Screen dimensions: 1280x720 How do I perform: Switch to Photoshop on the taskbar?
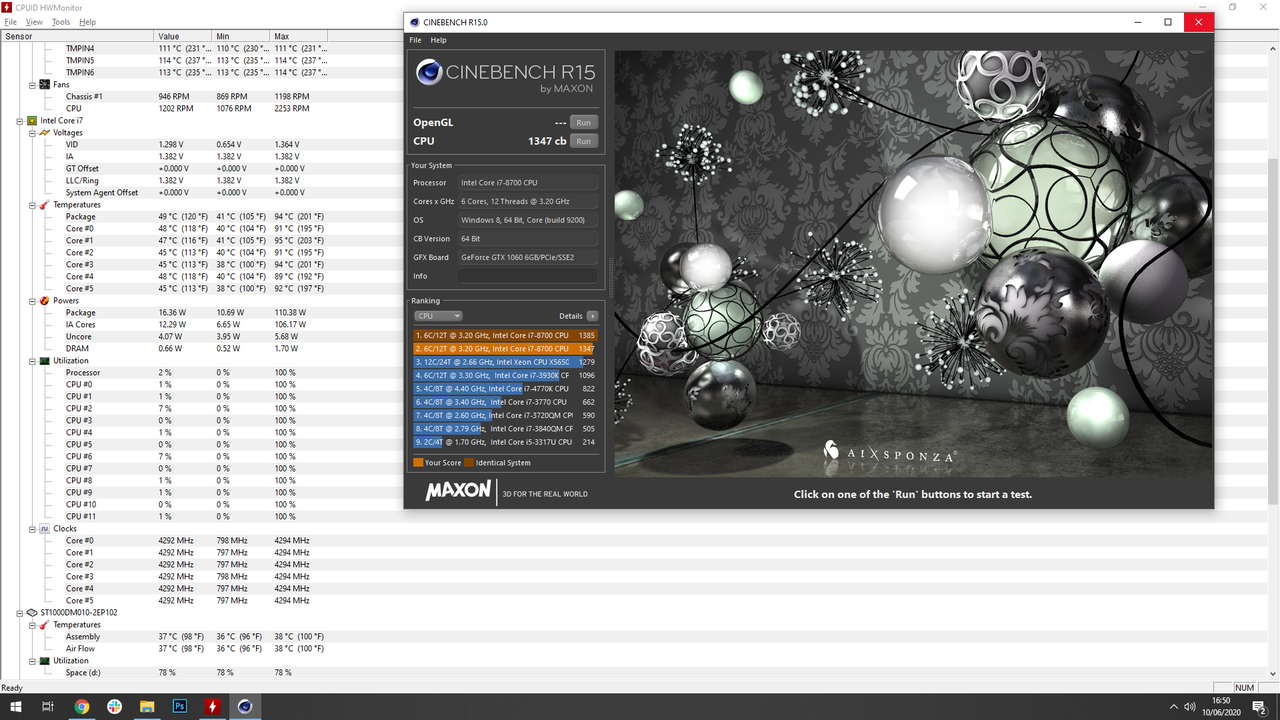click(x=180, y=706)
